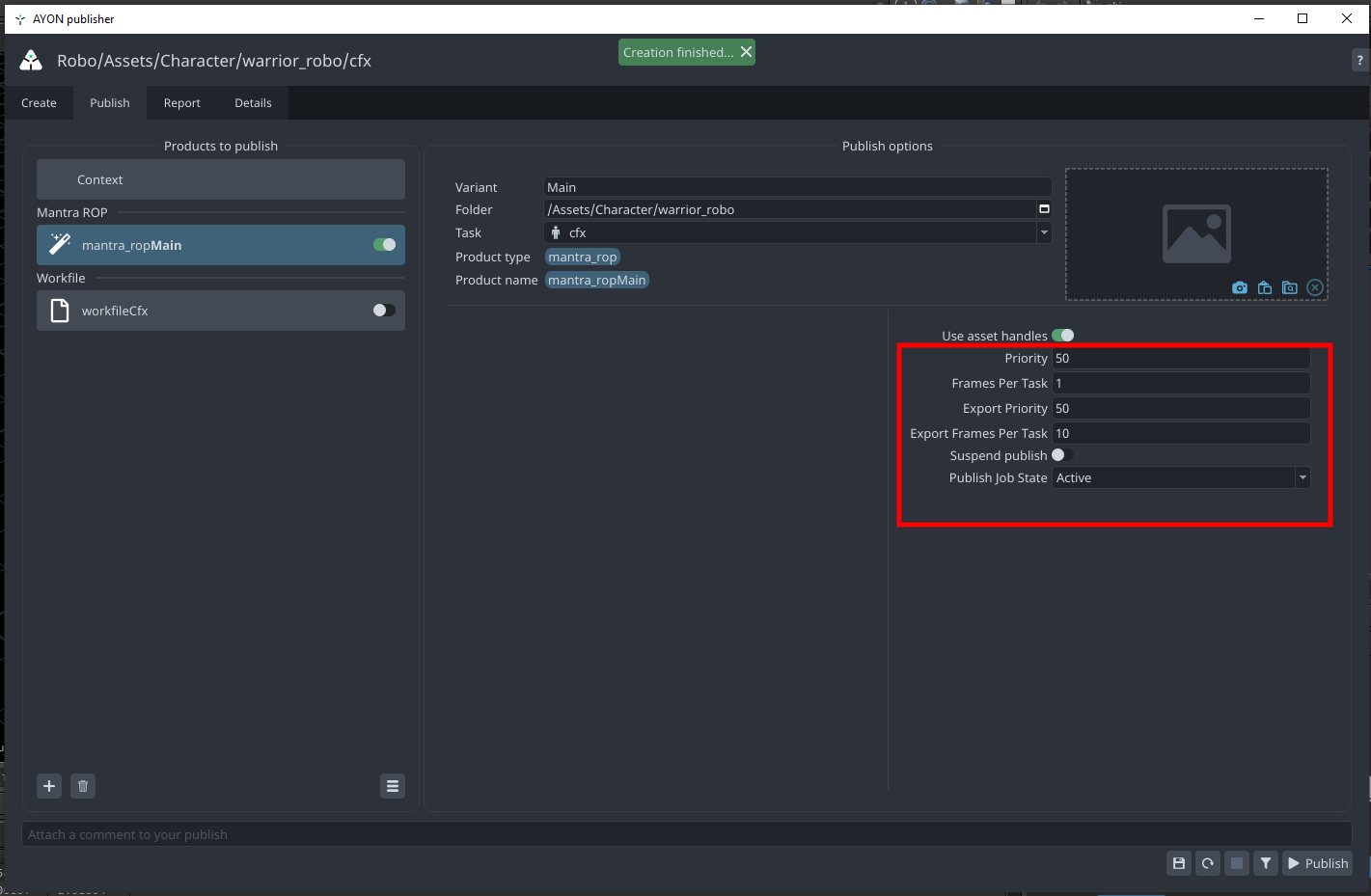Image resolution: width=1371 pixels, height=896 pixels.
Task: Click the magic wand icon of mantra_ropMain
Action: 60,245
